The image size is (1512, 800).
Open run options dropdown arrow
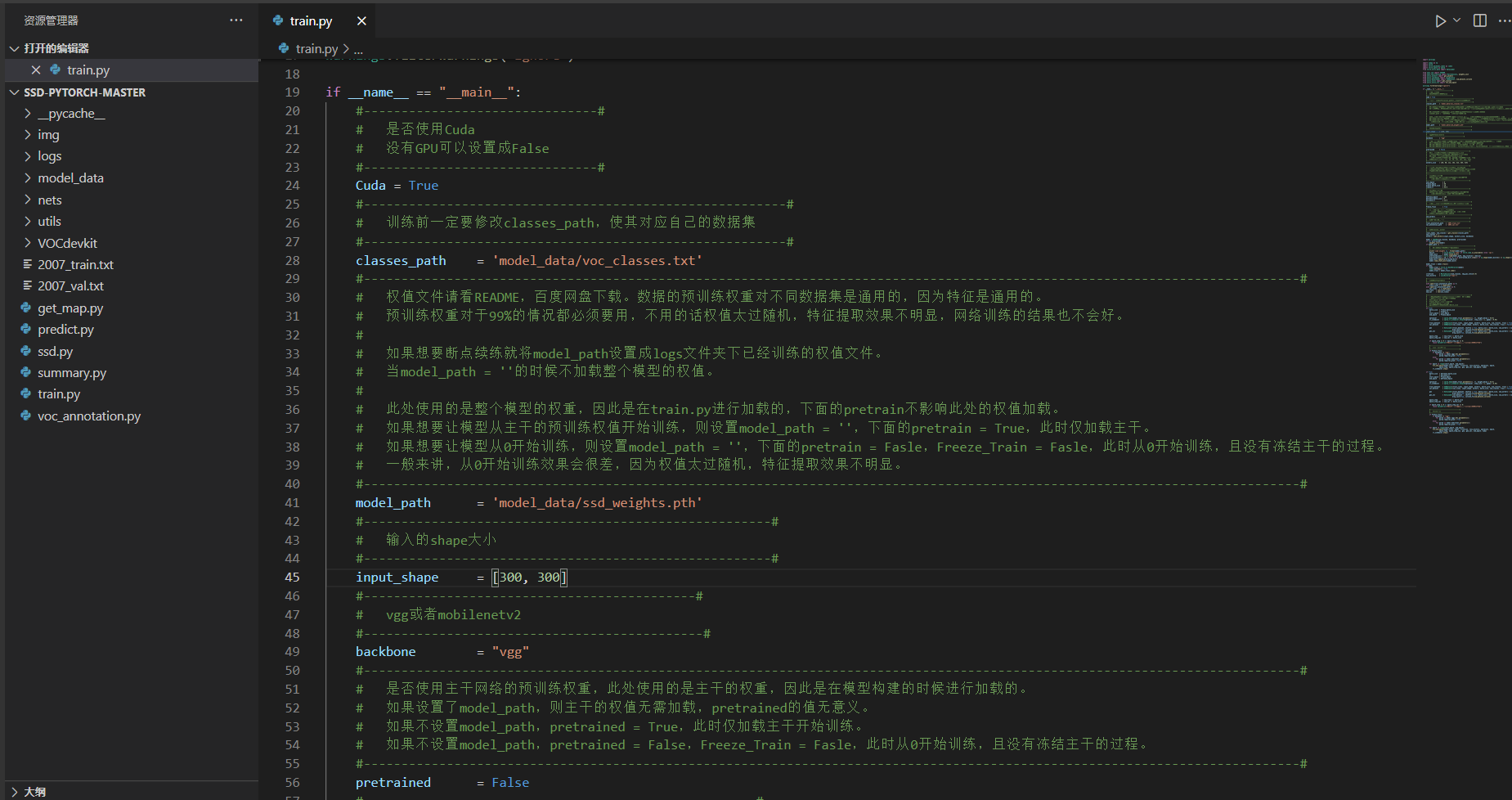(x=1456, y=20)
